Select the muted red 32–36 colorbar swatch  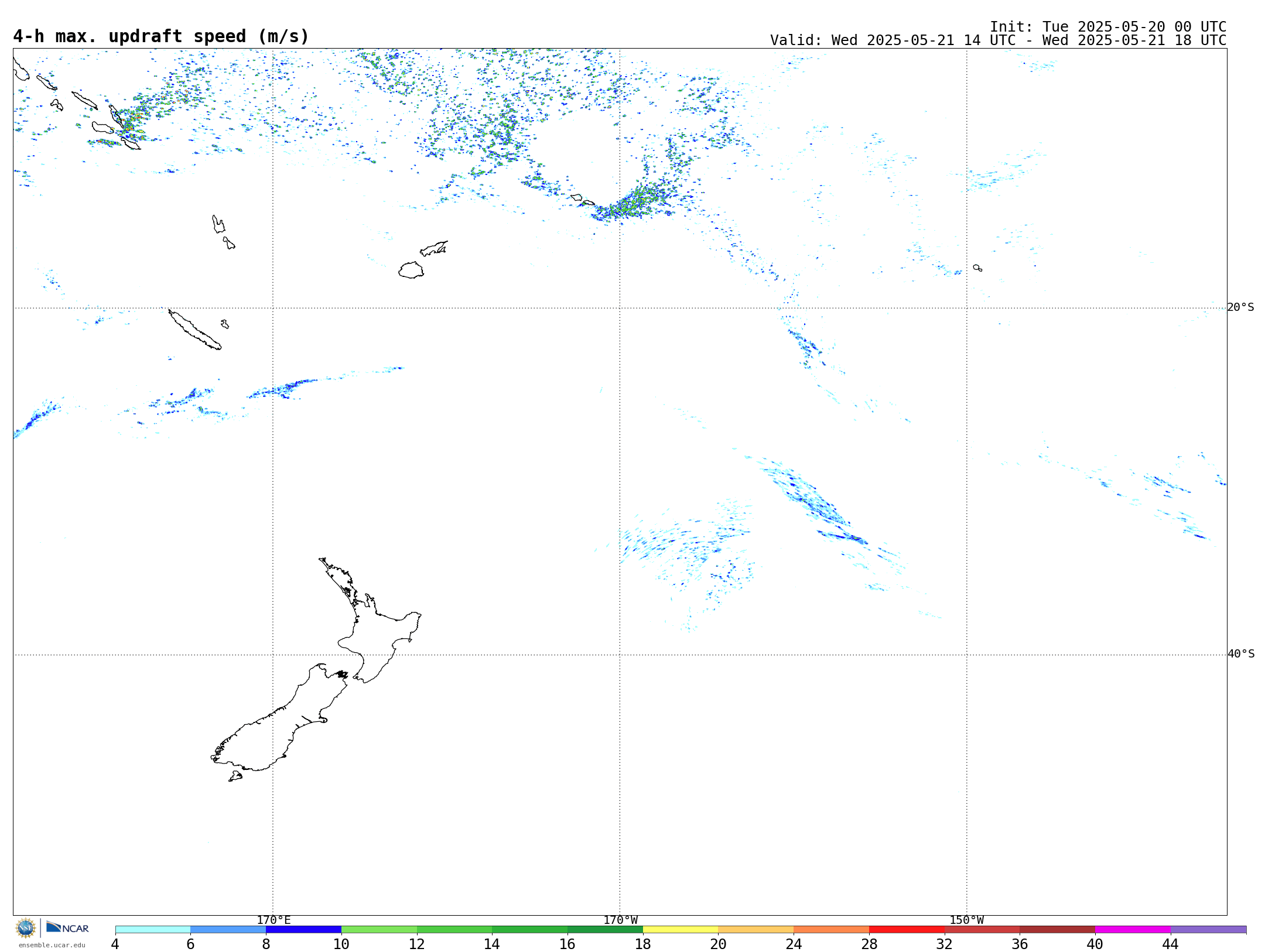point(982,930)
